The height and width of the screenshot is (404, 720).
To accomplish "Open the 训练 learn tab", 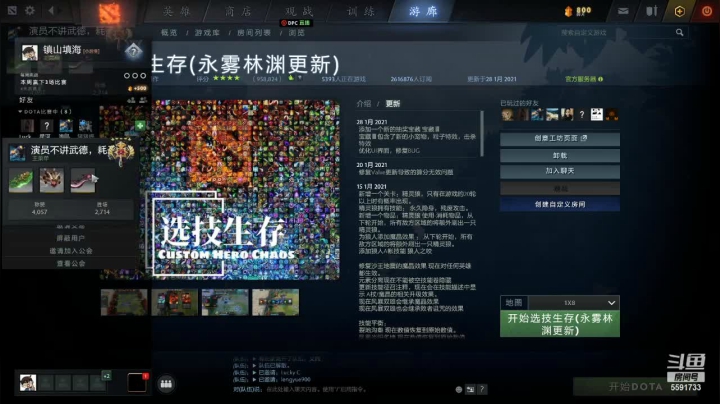I will point(361,11).
